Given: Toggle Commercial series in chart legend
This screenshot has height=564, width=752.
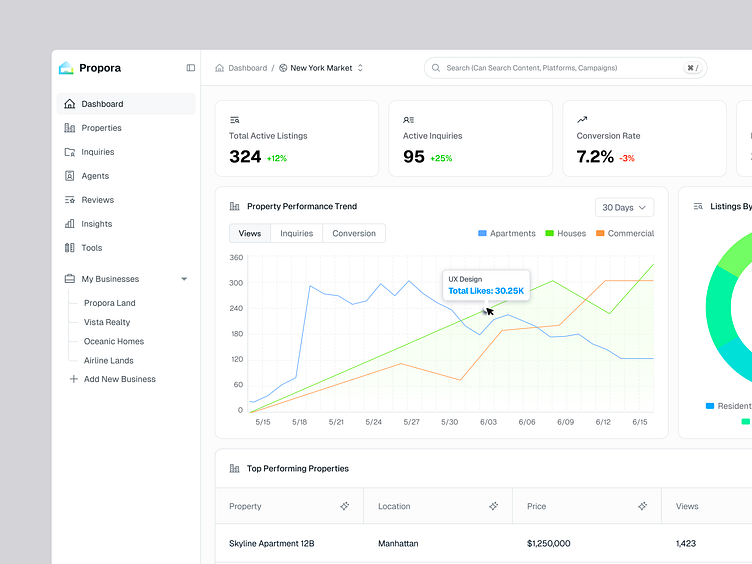Looking at the screenshot, I should [x=625, y=233].
